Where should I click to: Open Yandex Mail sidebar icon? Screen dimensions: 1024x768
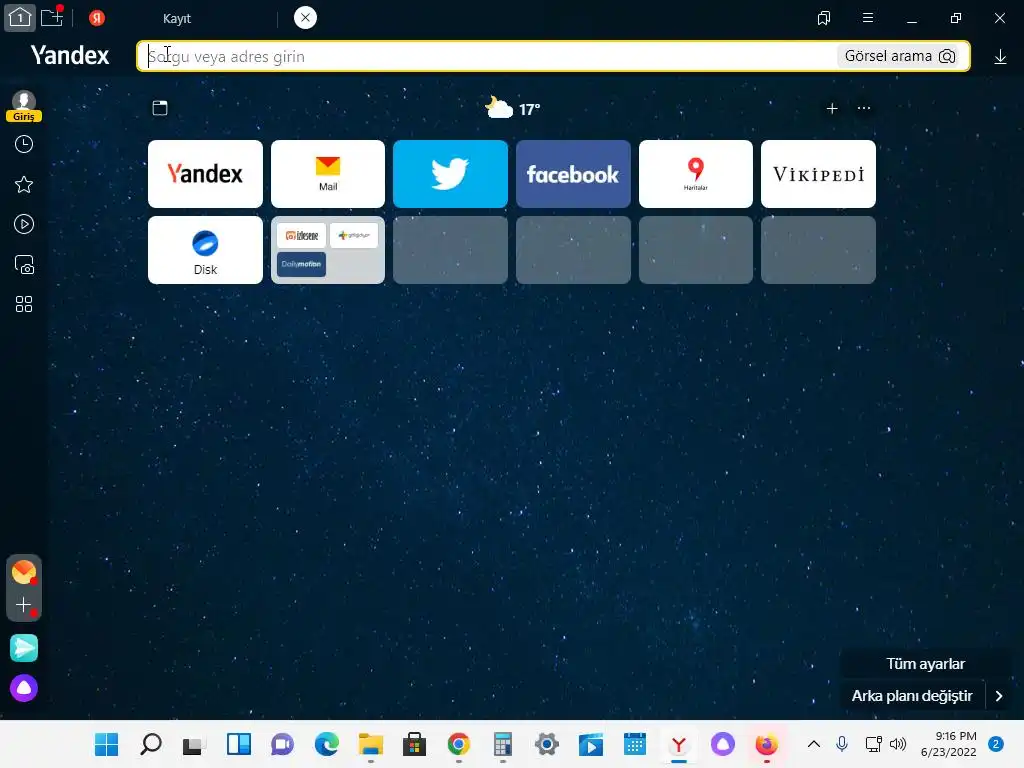(24, 572)
